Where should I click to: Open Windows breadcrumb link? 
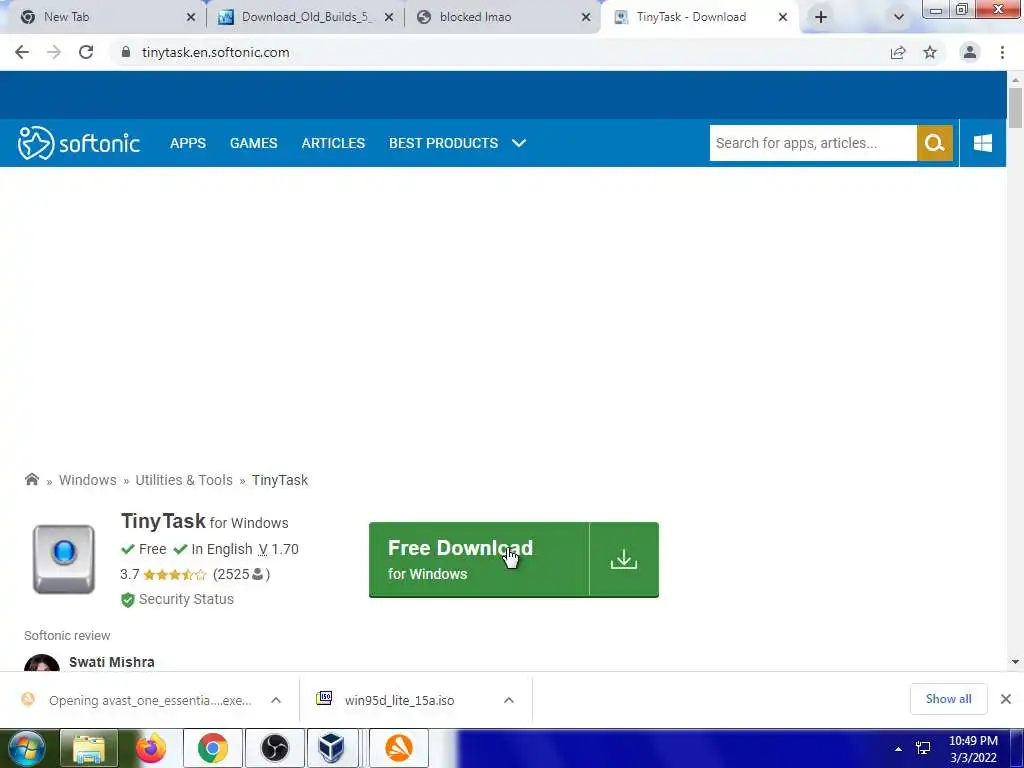tap(88, 480)
